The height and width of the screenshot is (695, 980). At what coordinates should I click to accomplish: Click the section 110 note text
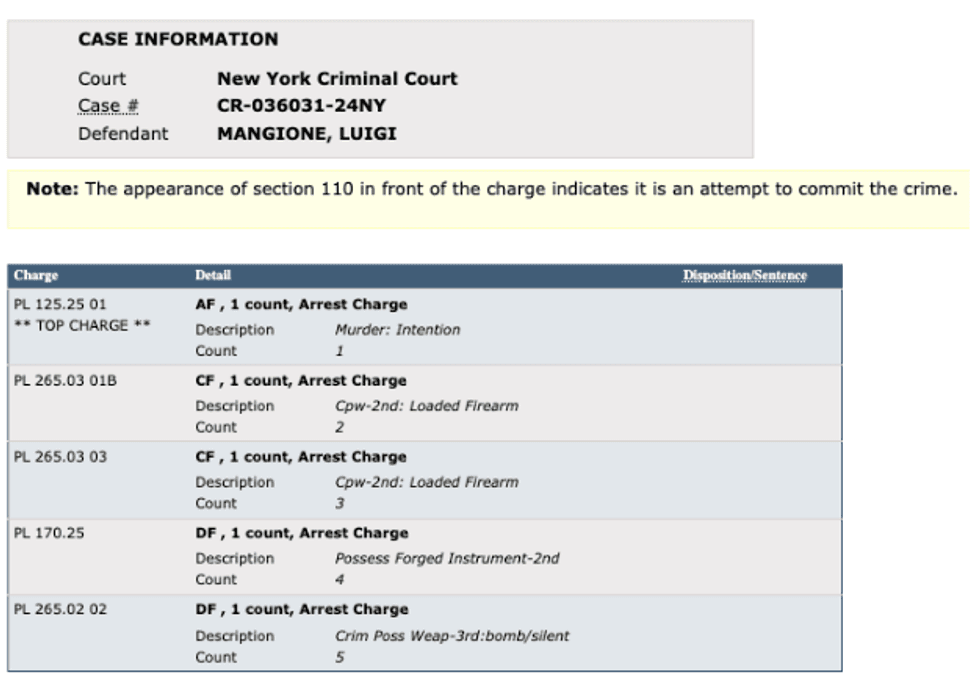491,189
